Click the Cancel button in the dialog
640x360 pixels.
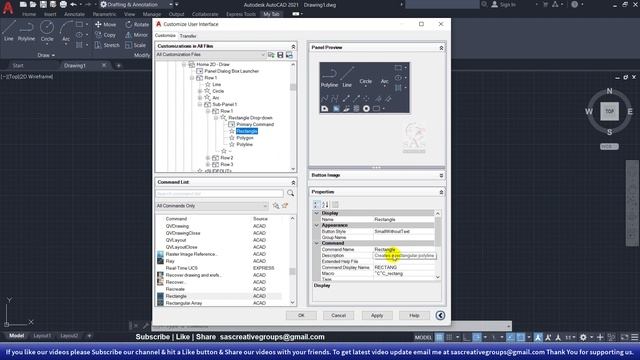point(338,316)
